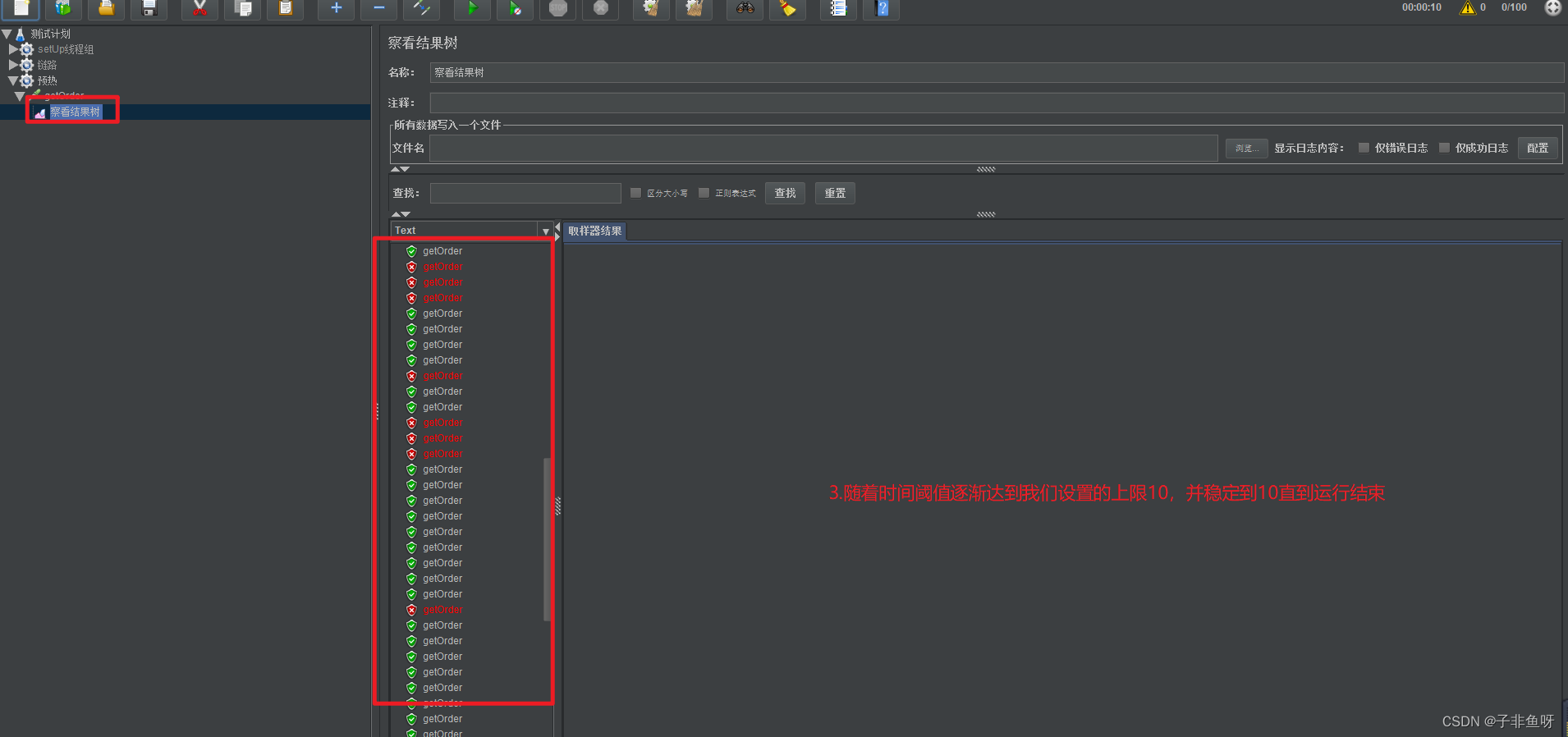Focus the 注释 comment input field
This screenshot has width=1568, height=737.
coord(997,103)
